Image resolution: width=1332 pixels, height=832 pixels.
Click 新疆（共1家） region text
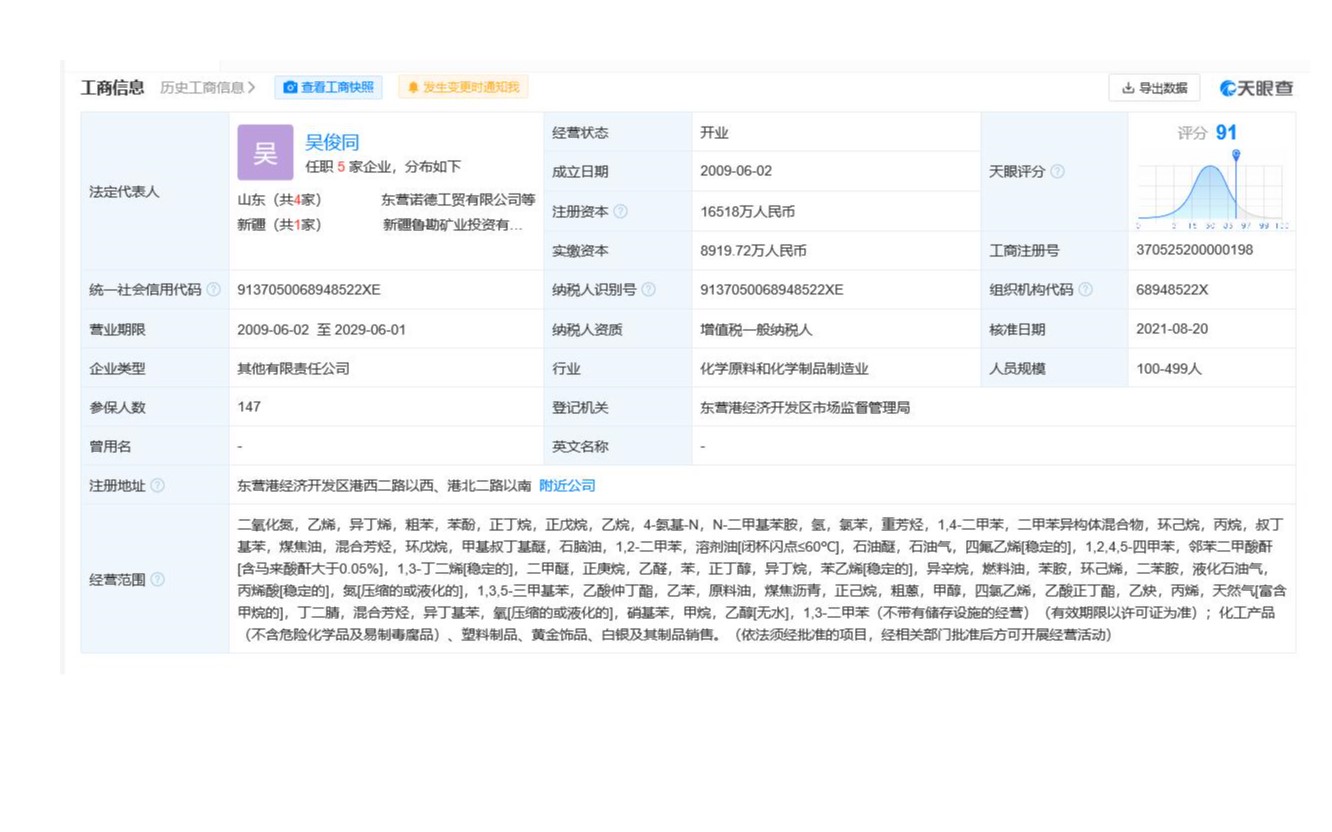(x=279, y=225)
